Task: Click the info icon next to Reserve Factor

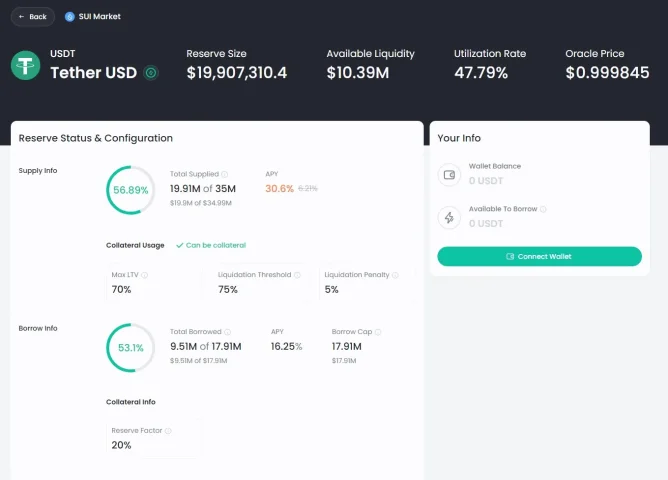Action: click(168, 431)
